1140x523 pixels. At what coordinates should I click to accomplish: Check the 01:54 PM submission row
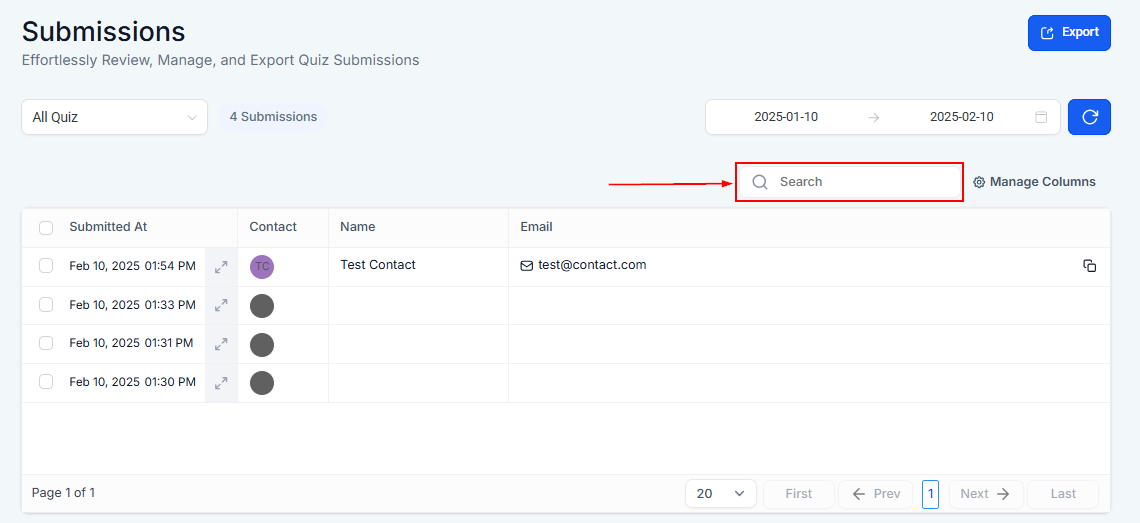pos(46,266)
